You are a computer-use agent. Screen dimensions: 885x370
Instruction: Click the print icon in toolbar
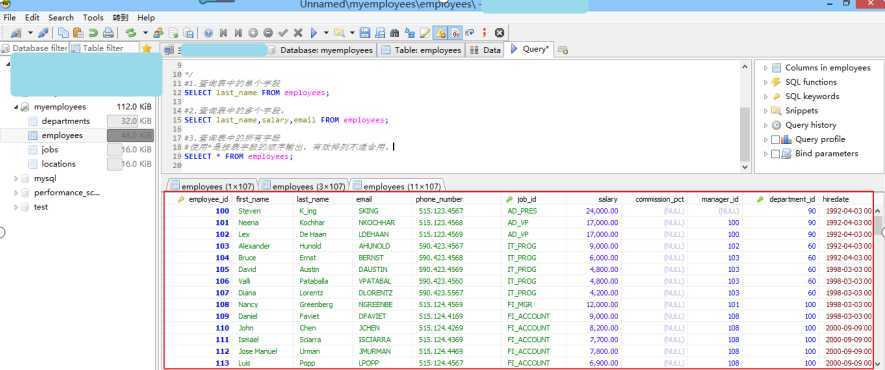[108, 33]
